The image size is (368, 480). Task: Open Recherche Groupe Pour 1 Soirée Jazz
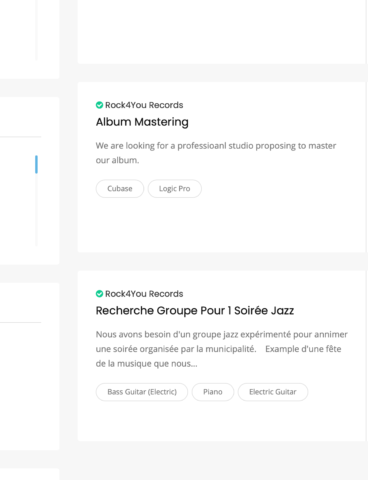click(195, 311)
